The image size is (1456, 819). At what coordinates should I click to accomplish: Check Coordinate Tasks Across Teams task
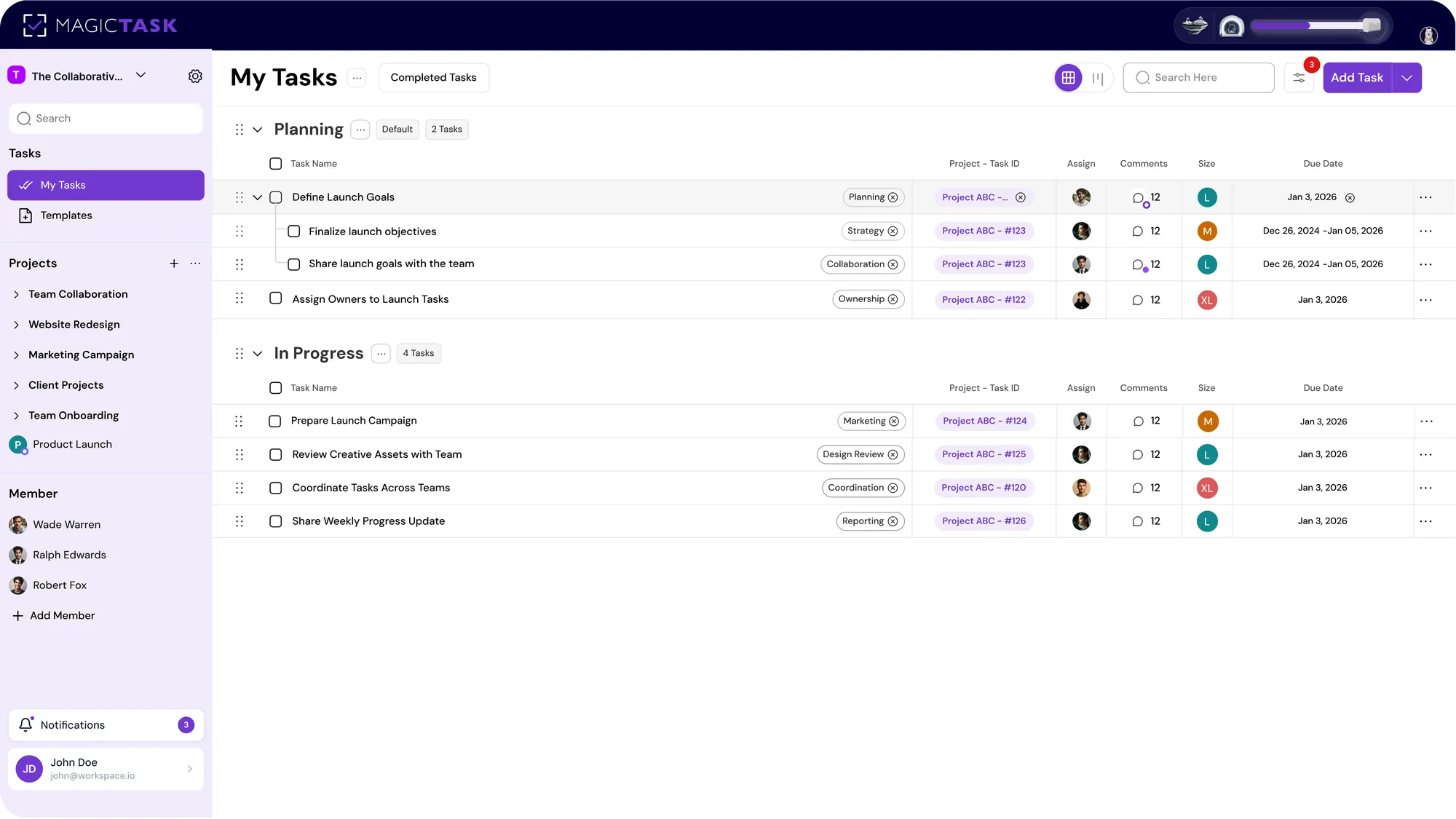276,488
